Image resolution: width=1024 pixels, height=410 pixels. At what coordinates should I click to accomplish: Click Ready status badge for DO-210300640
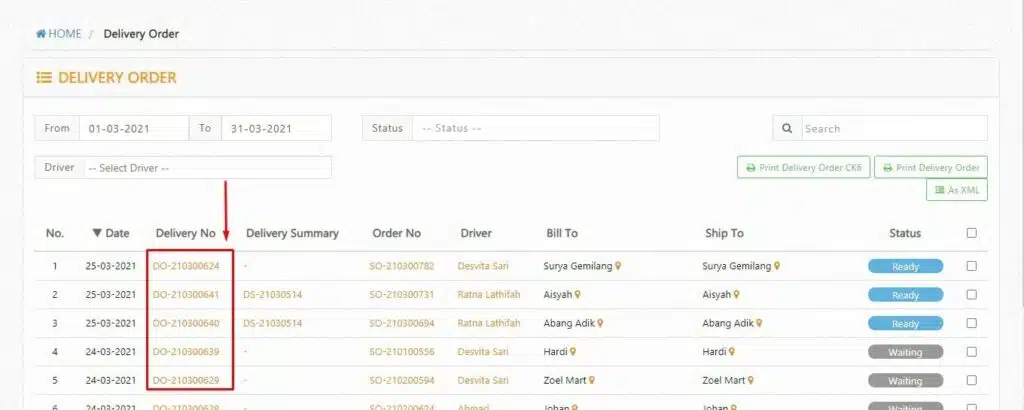[905, 324]
